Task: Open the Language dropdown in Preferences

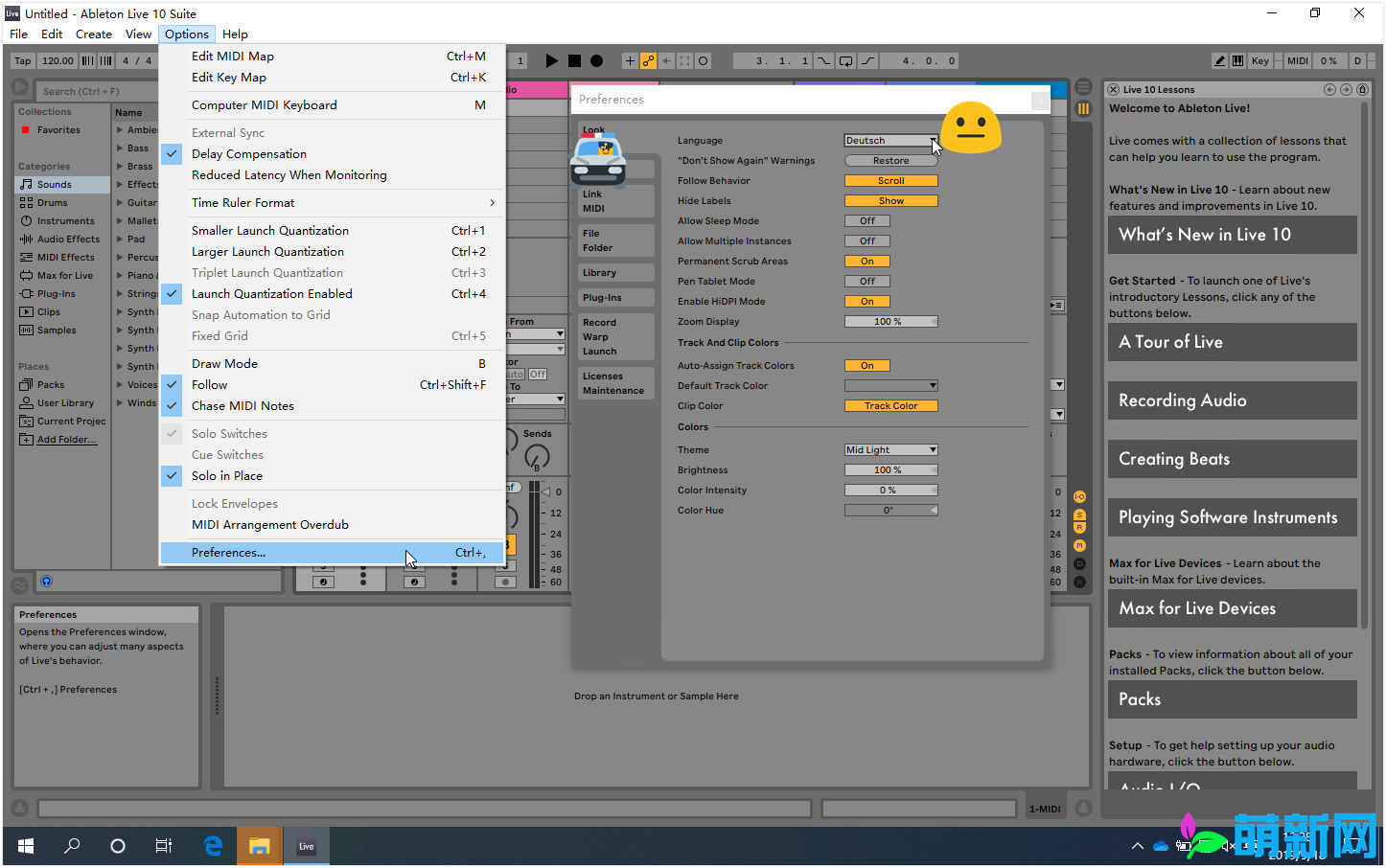Action: tap(890, 140)
